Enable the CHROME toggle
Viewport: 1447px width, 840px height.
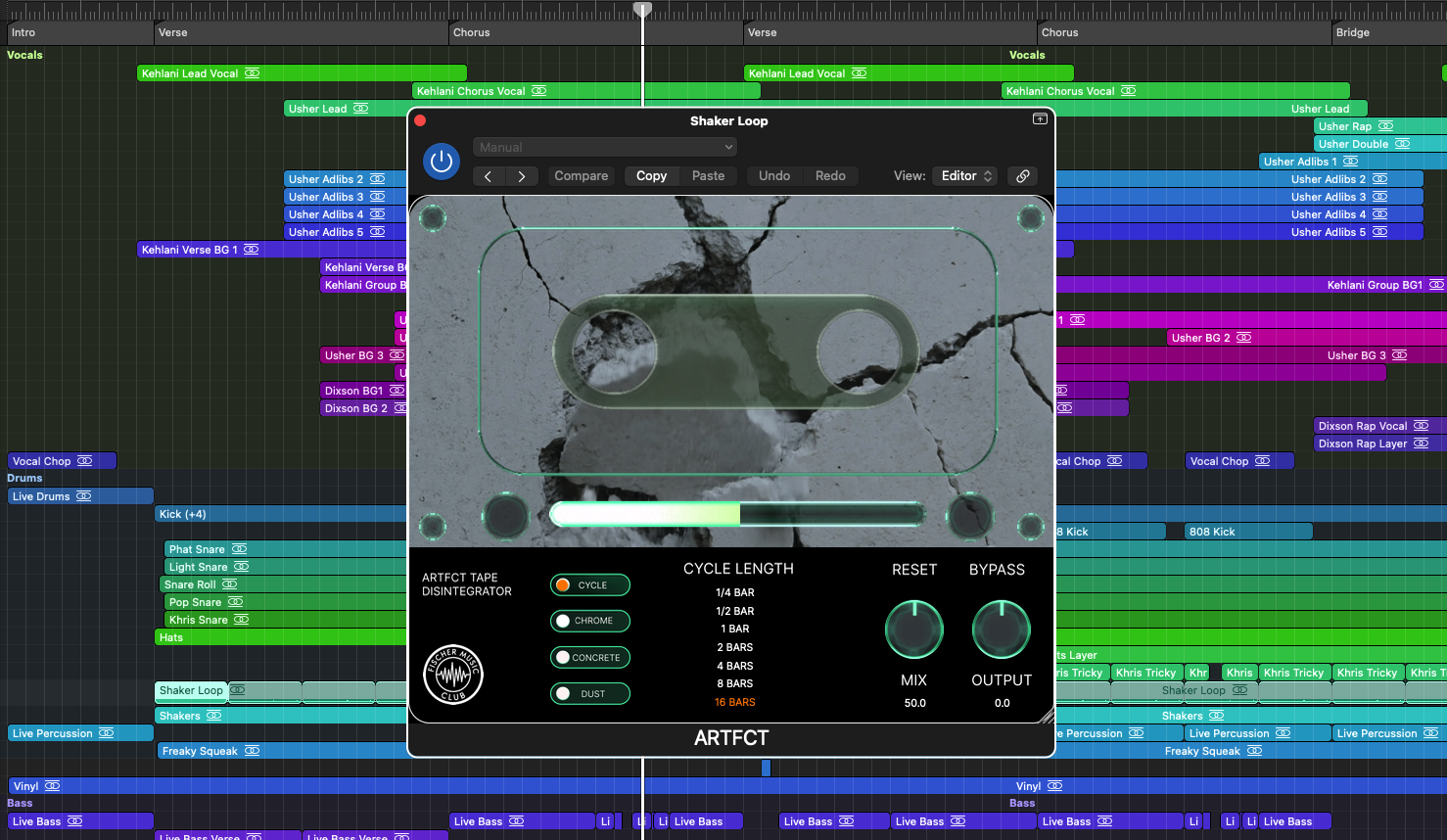[589, 621]
